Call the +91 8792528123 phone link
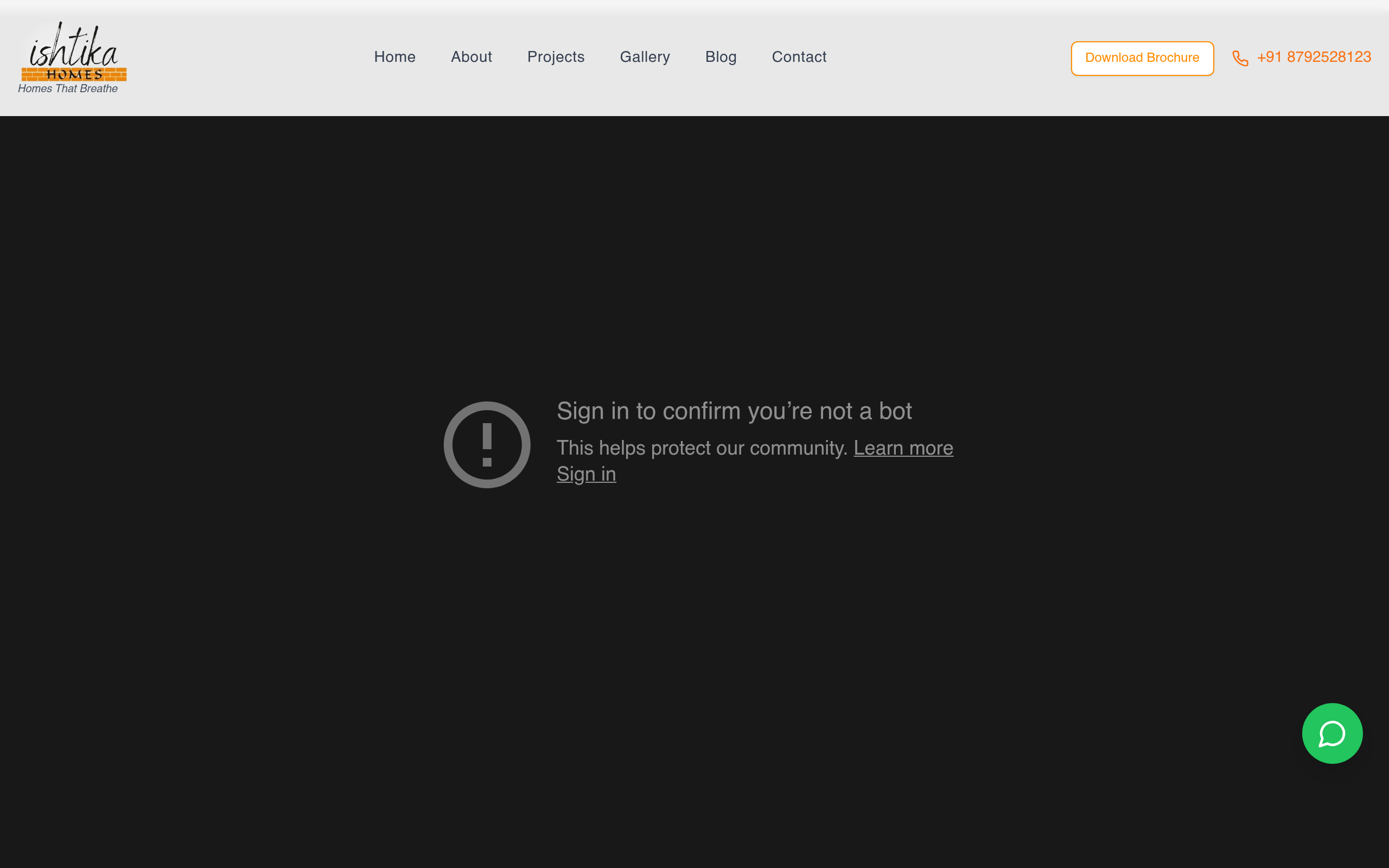The width and height of the screenshot is (1389, 868). coord(1313,57)
